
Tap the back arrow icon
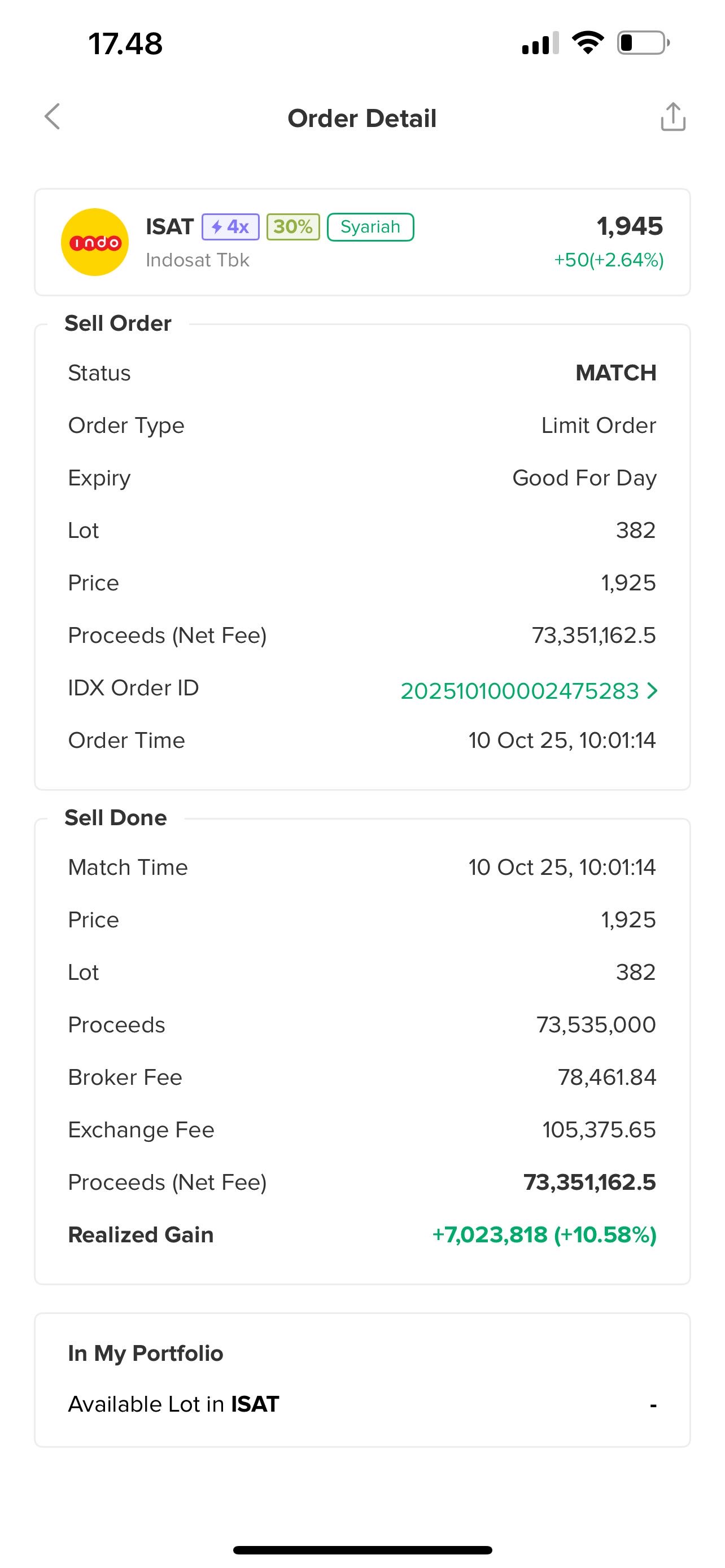(x=53, y=116)
